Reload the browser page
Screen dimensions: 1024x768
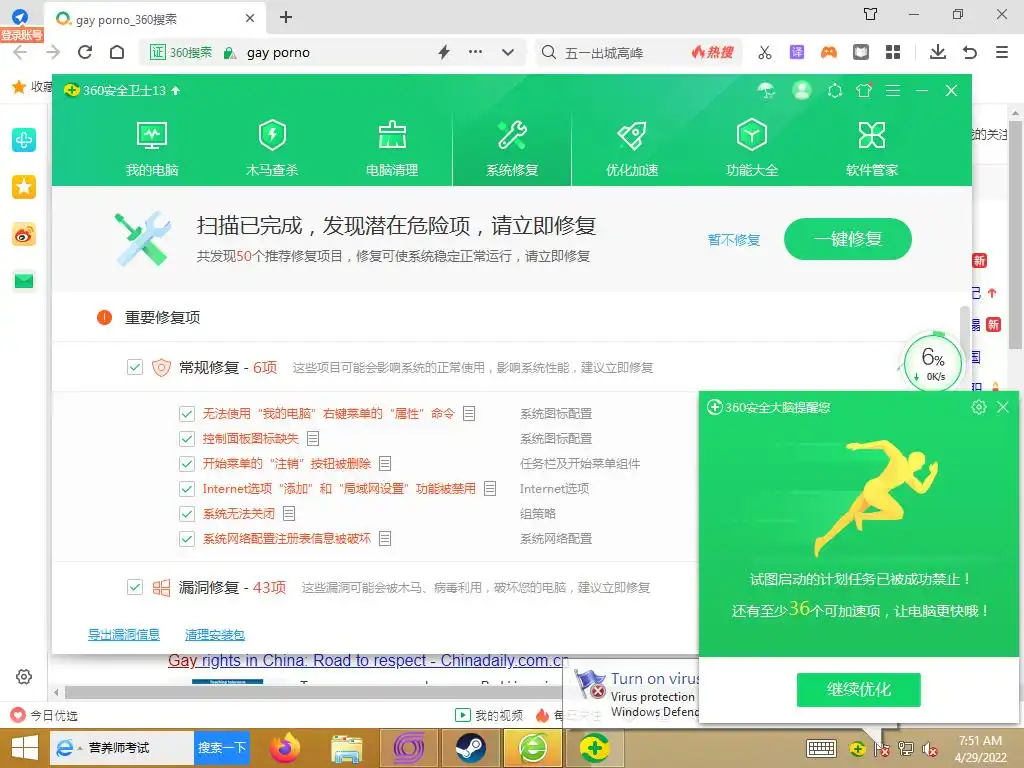coord(85,52)
